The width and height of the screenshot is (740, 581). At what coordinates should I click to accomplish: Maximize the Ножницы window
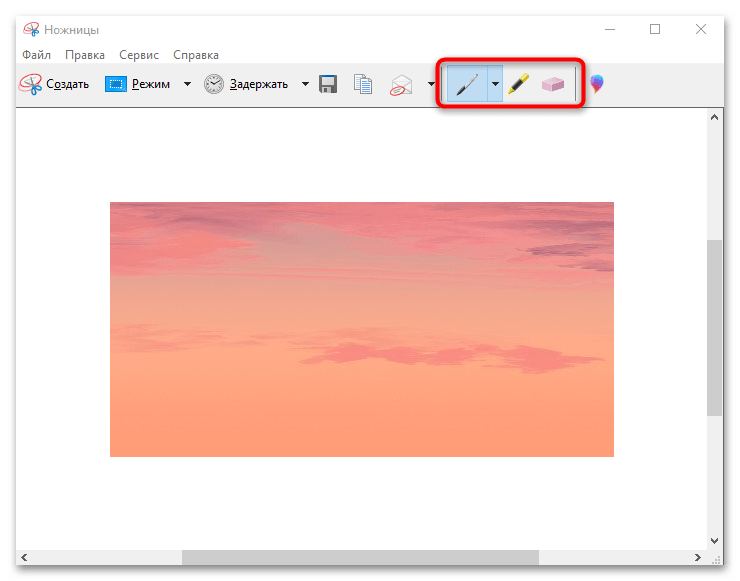(655, 29)
